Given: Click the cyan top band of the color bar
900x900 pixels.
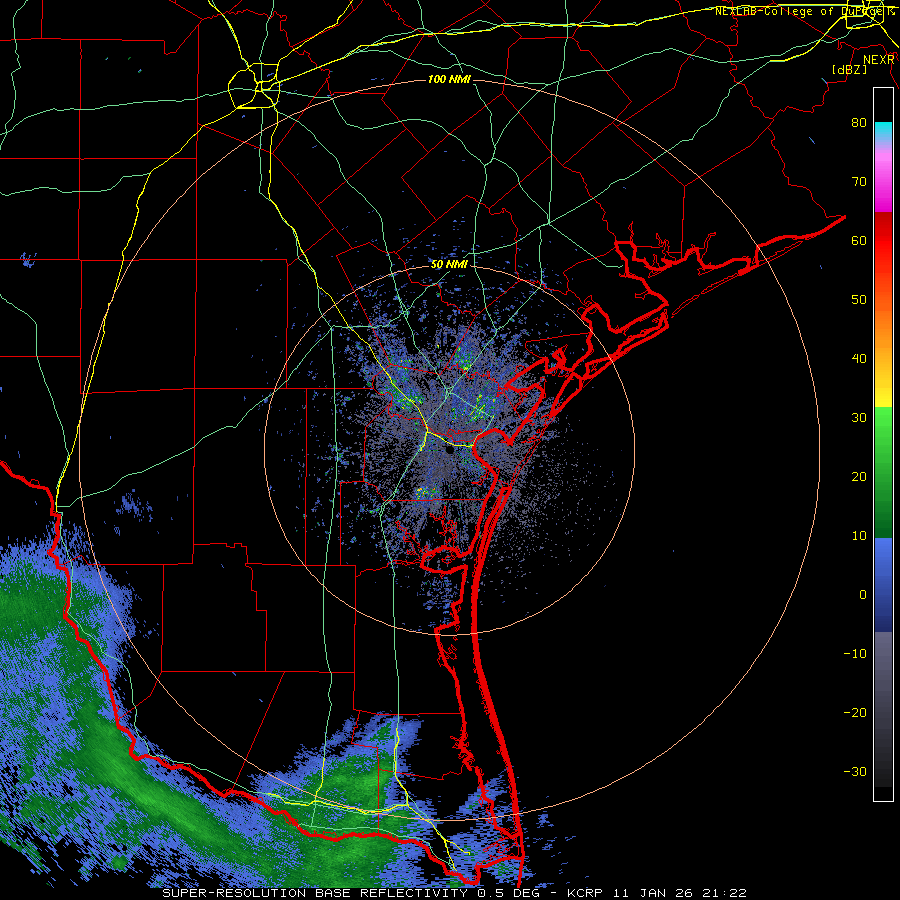Looking at the screenshot, I should click(x=883, y=131).
